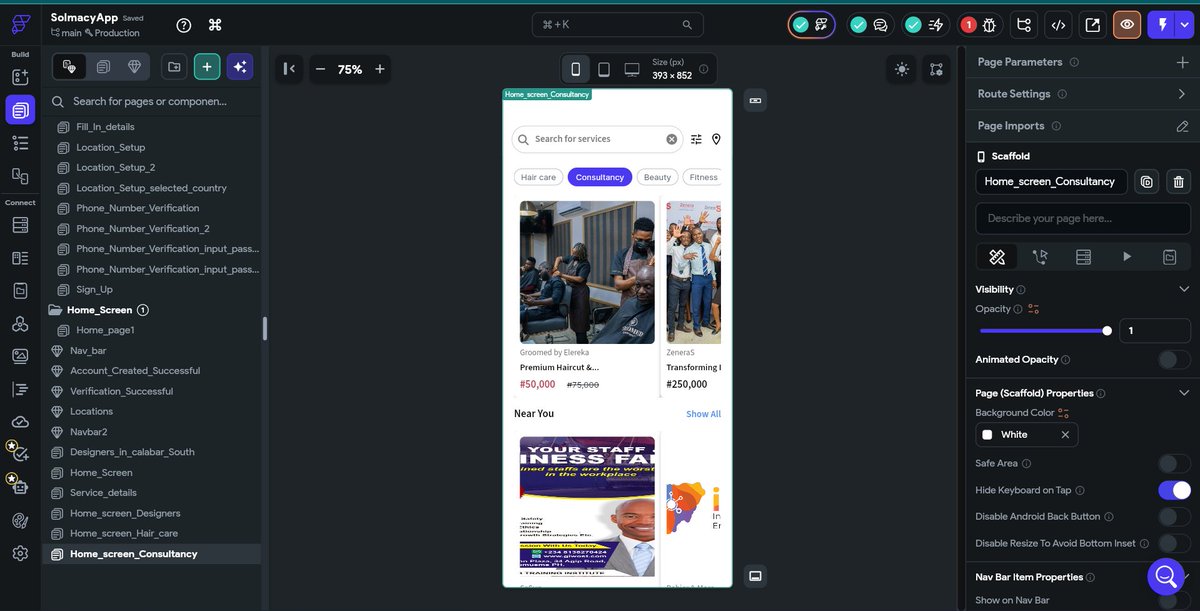Screen dimensions: 1200x611
Task: Open main branch selector
Action: point(65,33)
